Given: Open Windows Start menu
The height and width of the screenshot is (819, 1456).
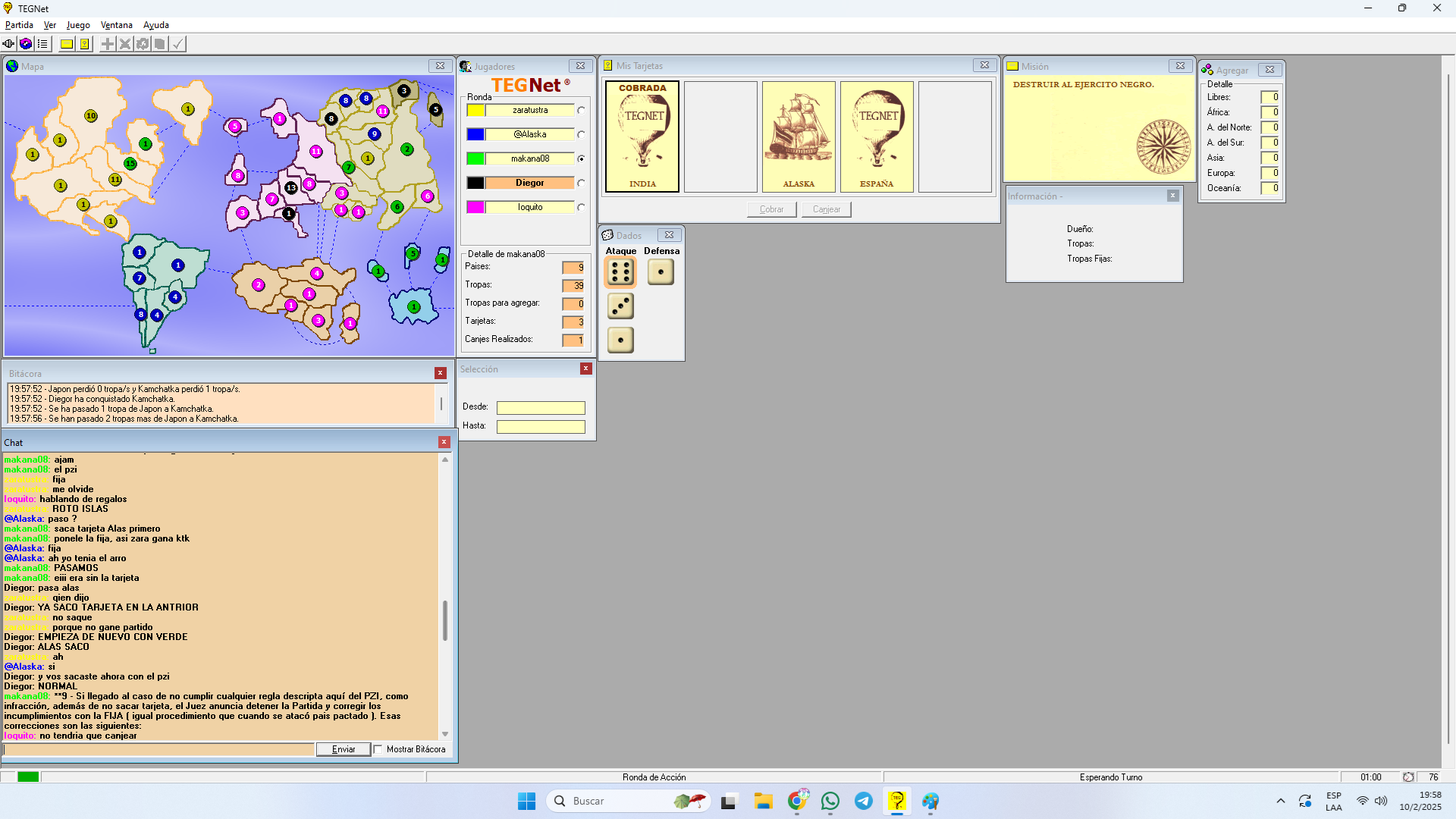Looking at the screenshot, I should 526,801.
